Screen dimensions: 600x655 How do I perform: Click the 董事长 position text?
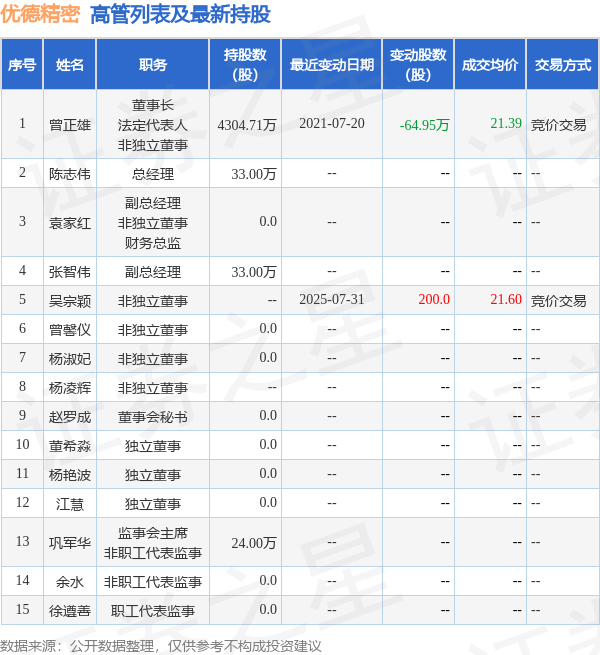pos(153,105)
